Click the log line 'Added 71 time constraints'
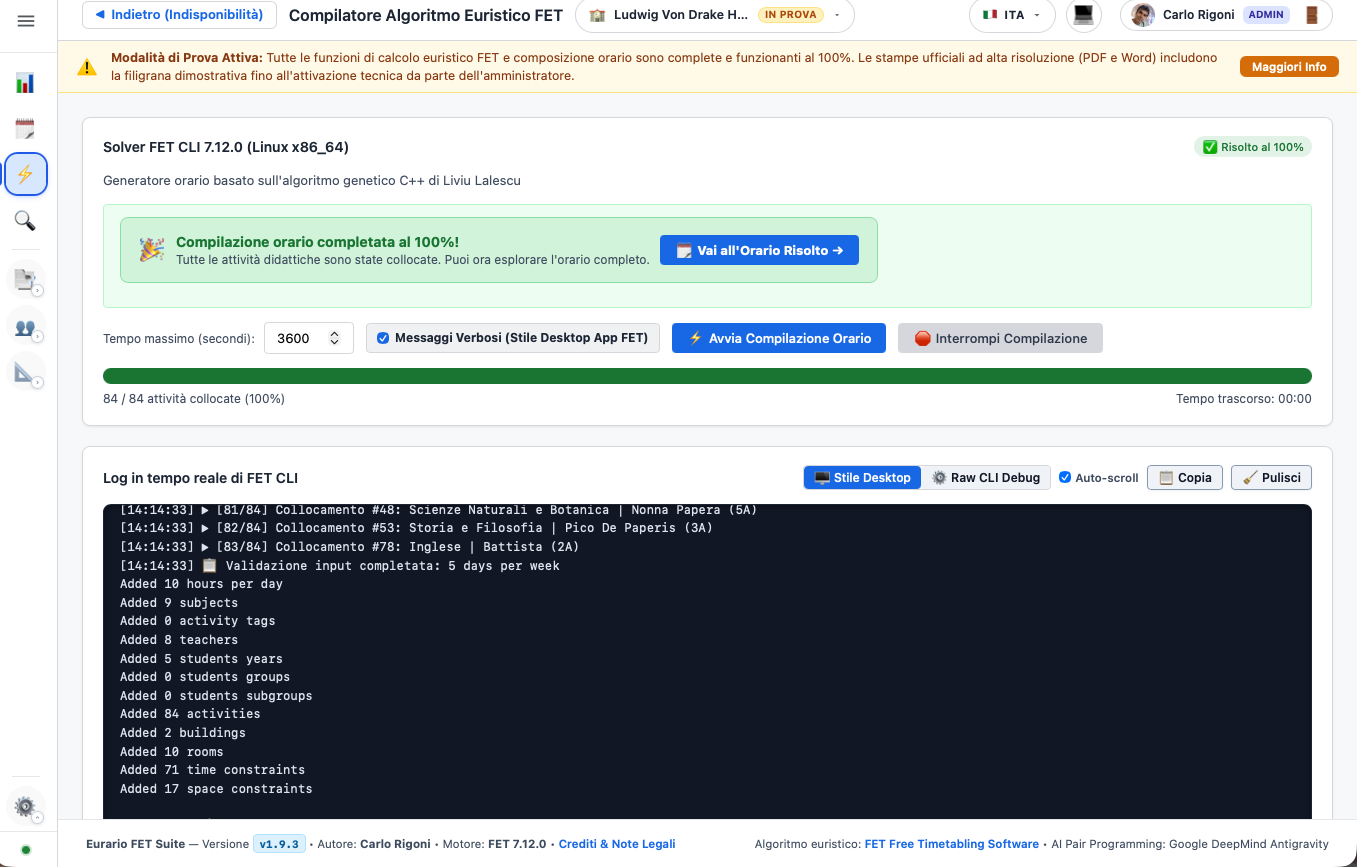This screenshot has width=1357, height=867. (212, 770)
